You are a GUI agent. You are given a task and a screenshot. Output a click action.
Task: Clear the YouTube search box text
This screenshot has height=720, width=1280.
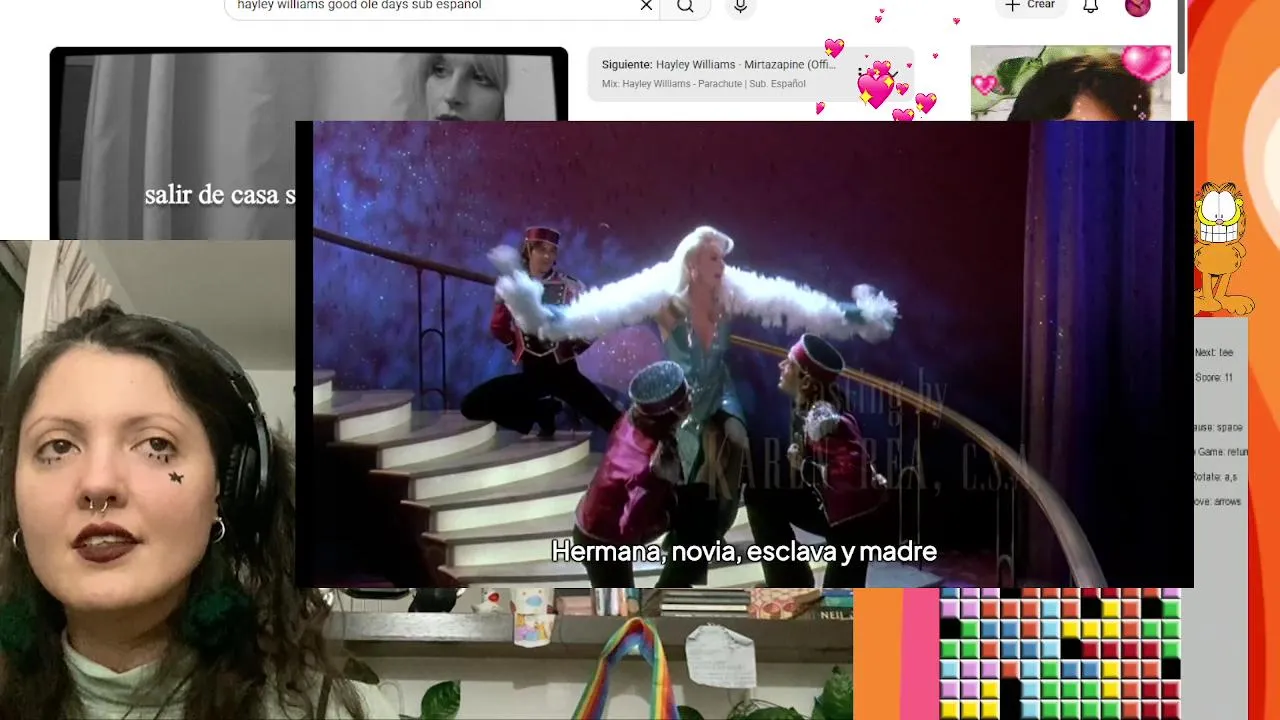646,6
